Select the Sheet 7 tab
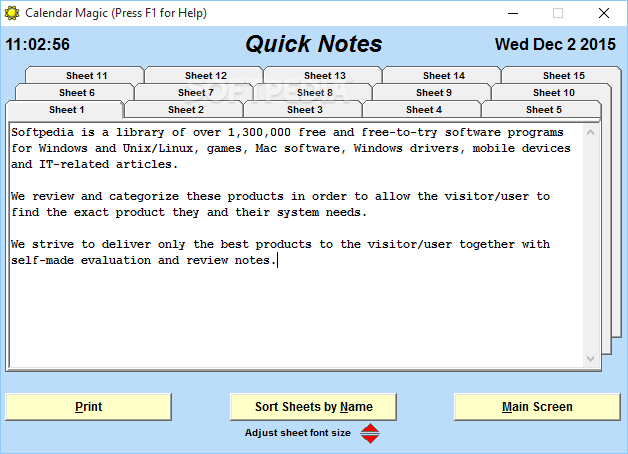The width and height of the screenshot is (628, 454). (x=195, y=92)
